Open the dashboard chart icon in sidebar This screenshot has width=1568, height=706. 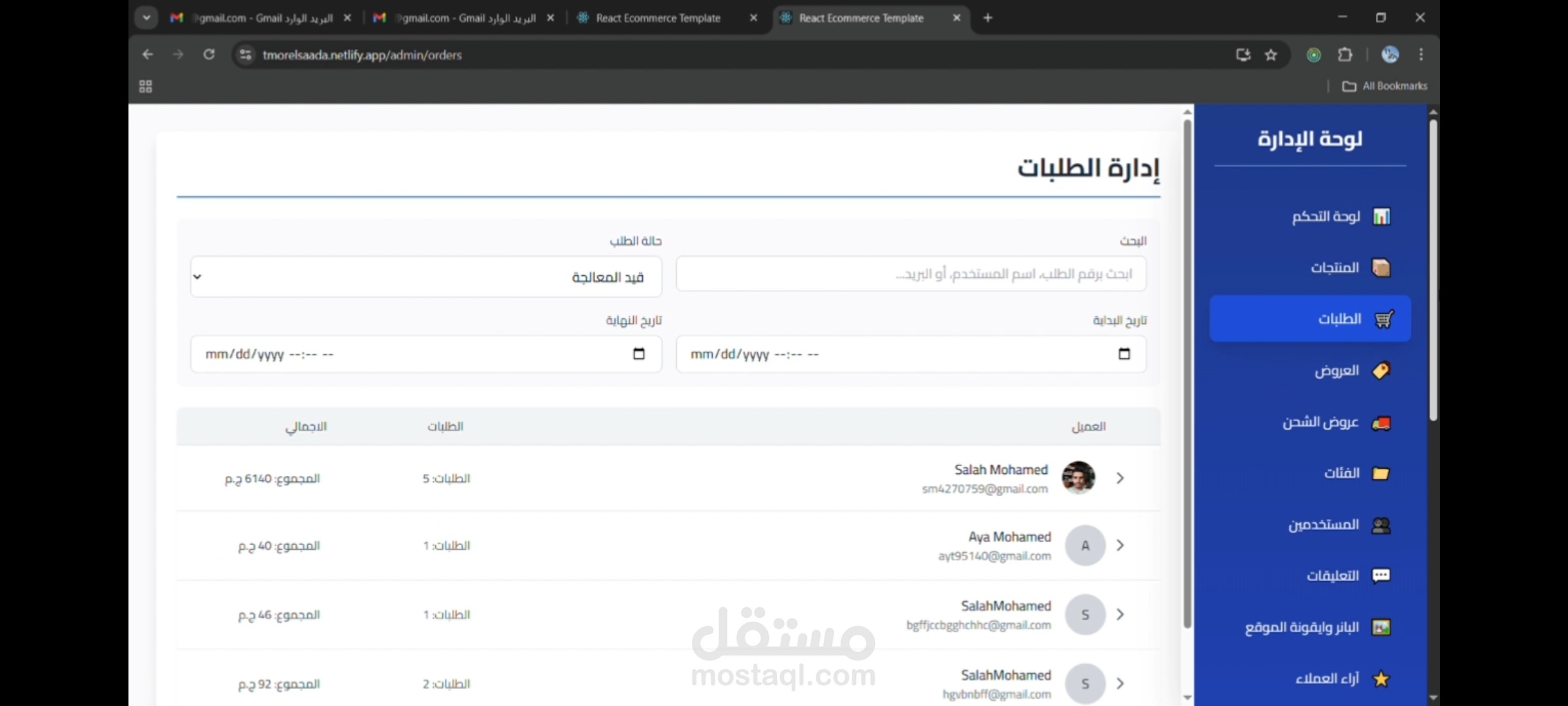click(x=1381, y=216)
